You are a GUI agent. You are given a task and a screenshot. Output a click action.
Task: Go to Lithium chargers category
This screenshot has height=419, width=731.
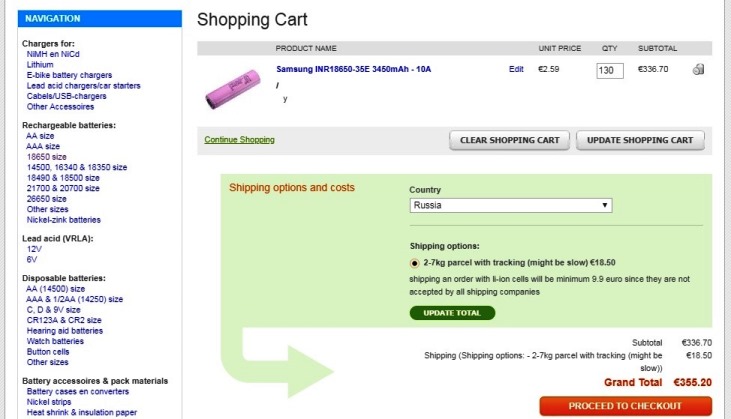point(42,64)
